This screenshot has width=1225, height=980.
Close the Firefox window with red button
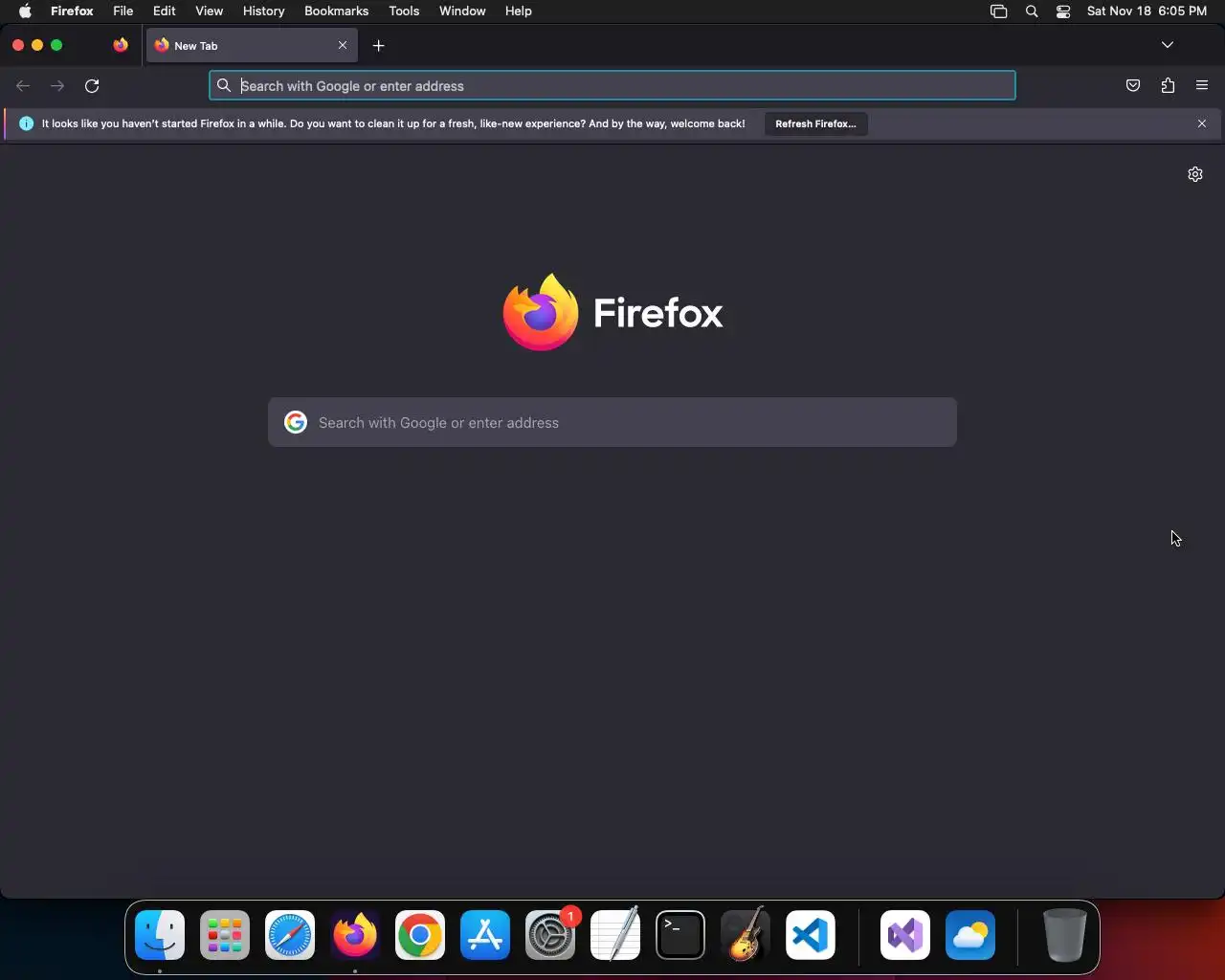click(x=18, y=45)
